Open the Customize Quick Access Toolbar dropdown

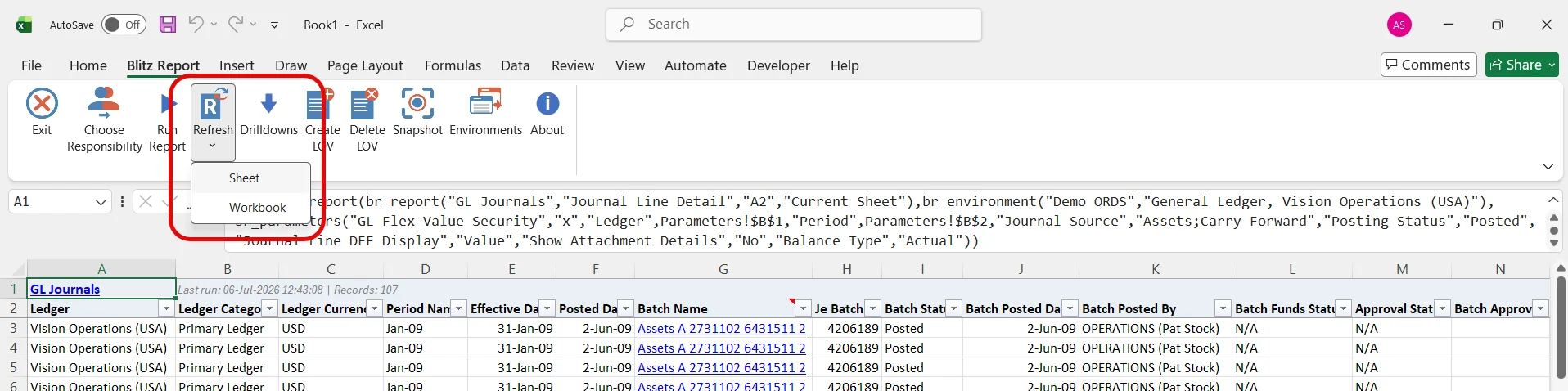click(274, 25)
